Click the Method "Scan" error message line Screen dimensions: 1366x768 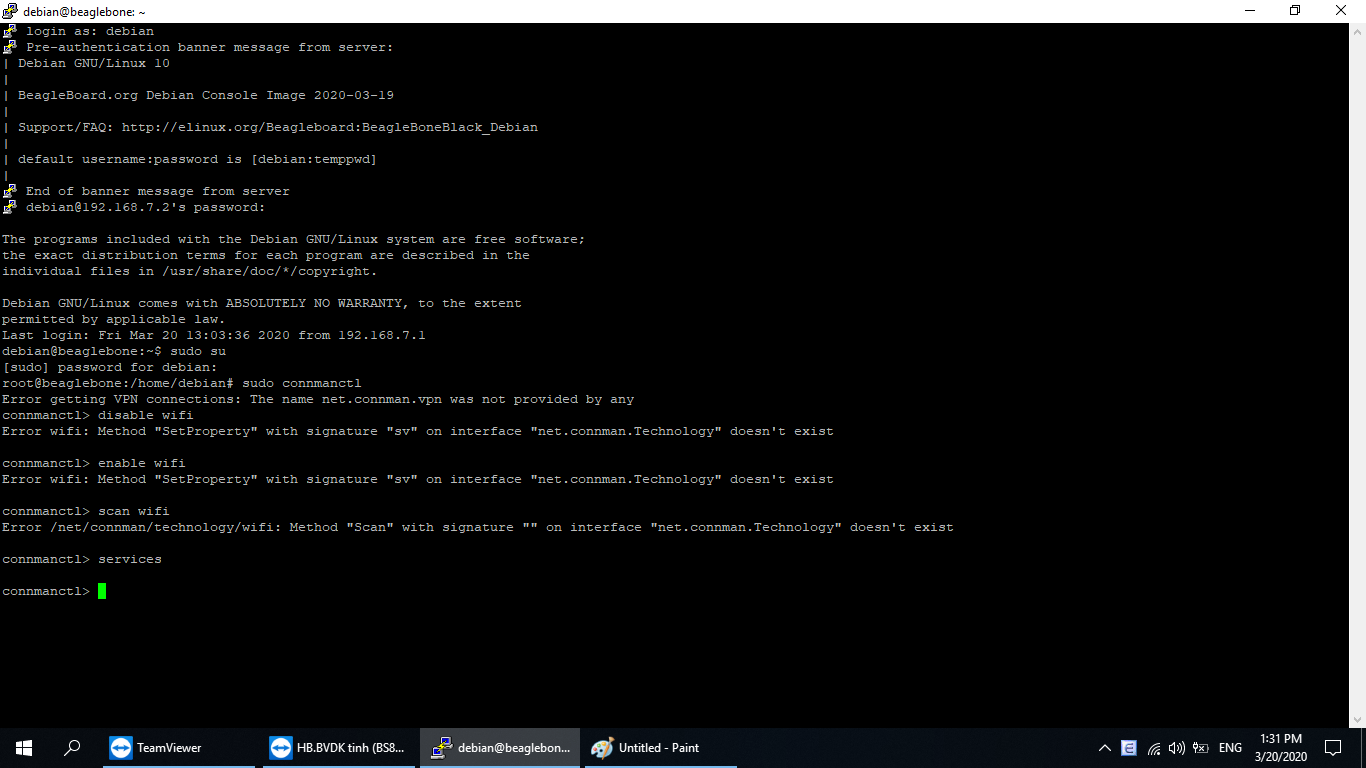(x=478, y=527)
